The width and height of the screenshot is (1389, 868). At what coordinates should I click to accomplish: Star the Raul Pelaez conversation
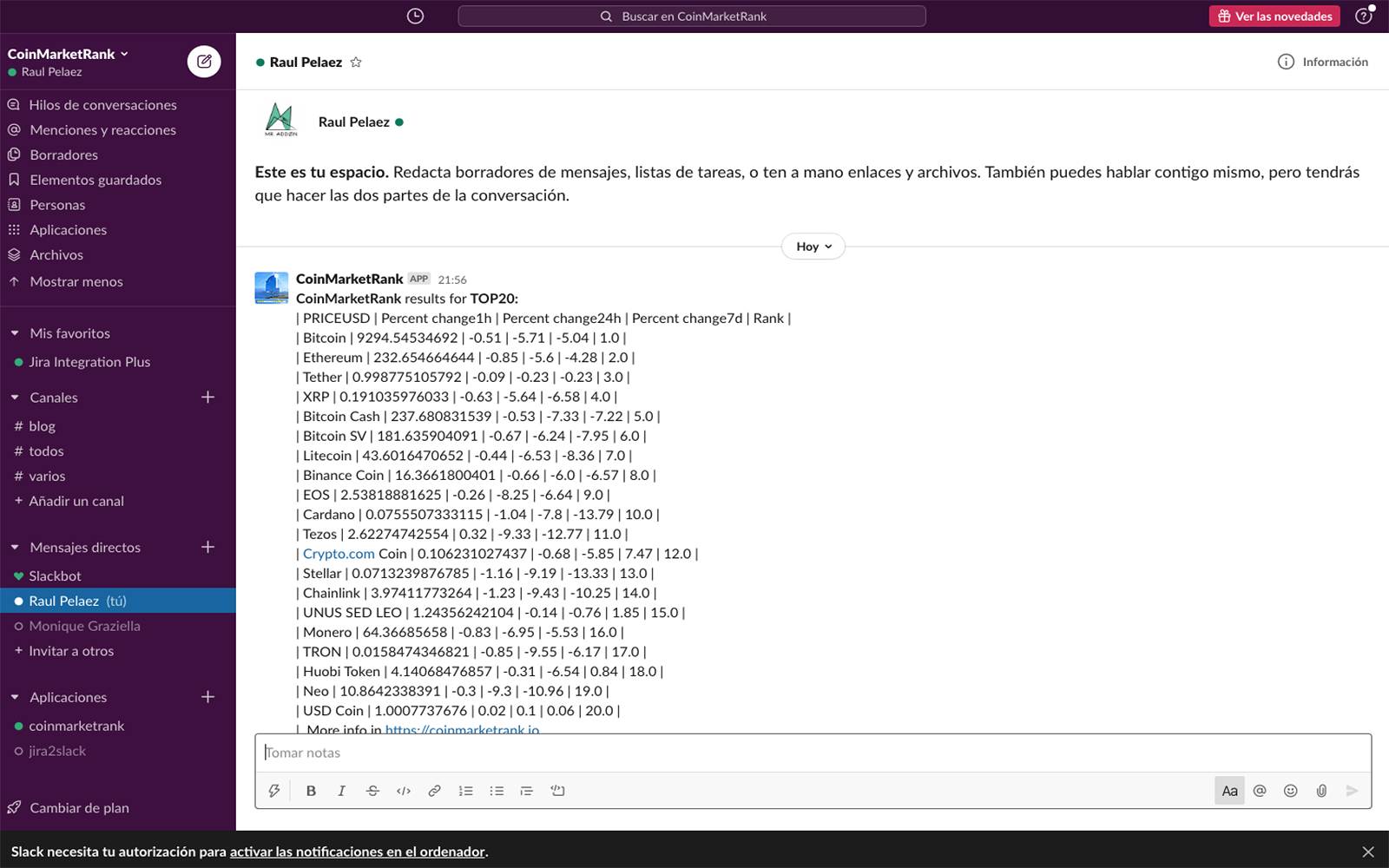356,62
